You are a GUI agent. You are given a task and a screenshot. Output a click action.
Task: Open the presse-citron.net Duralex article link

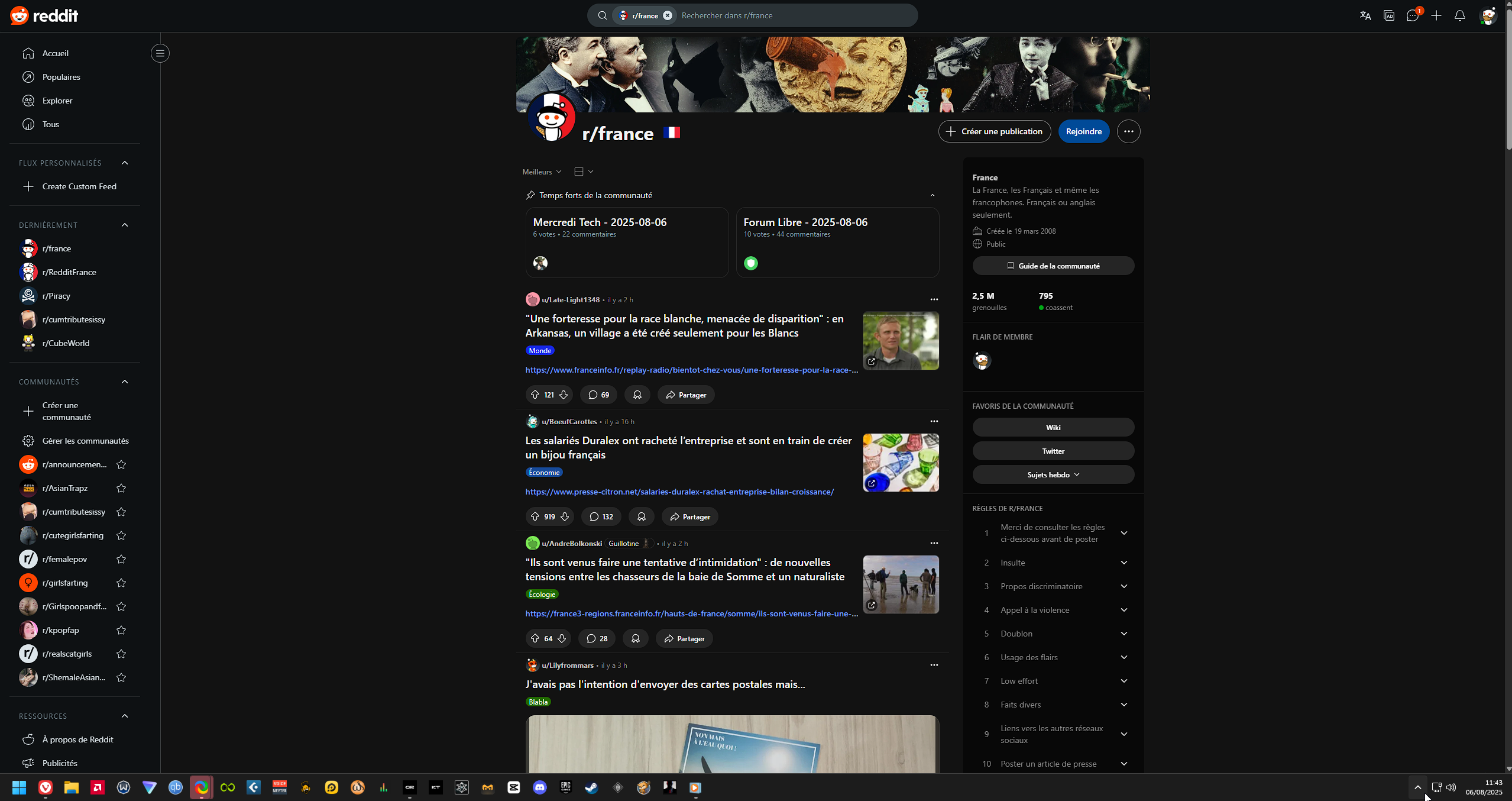679,492
